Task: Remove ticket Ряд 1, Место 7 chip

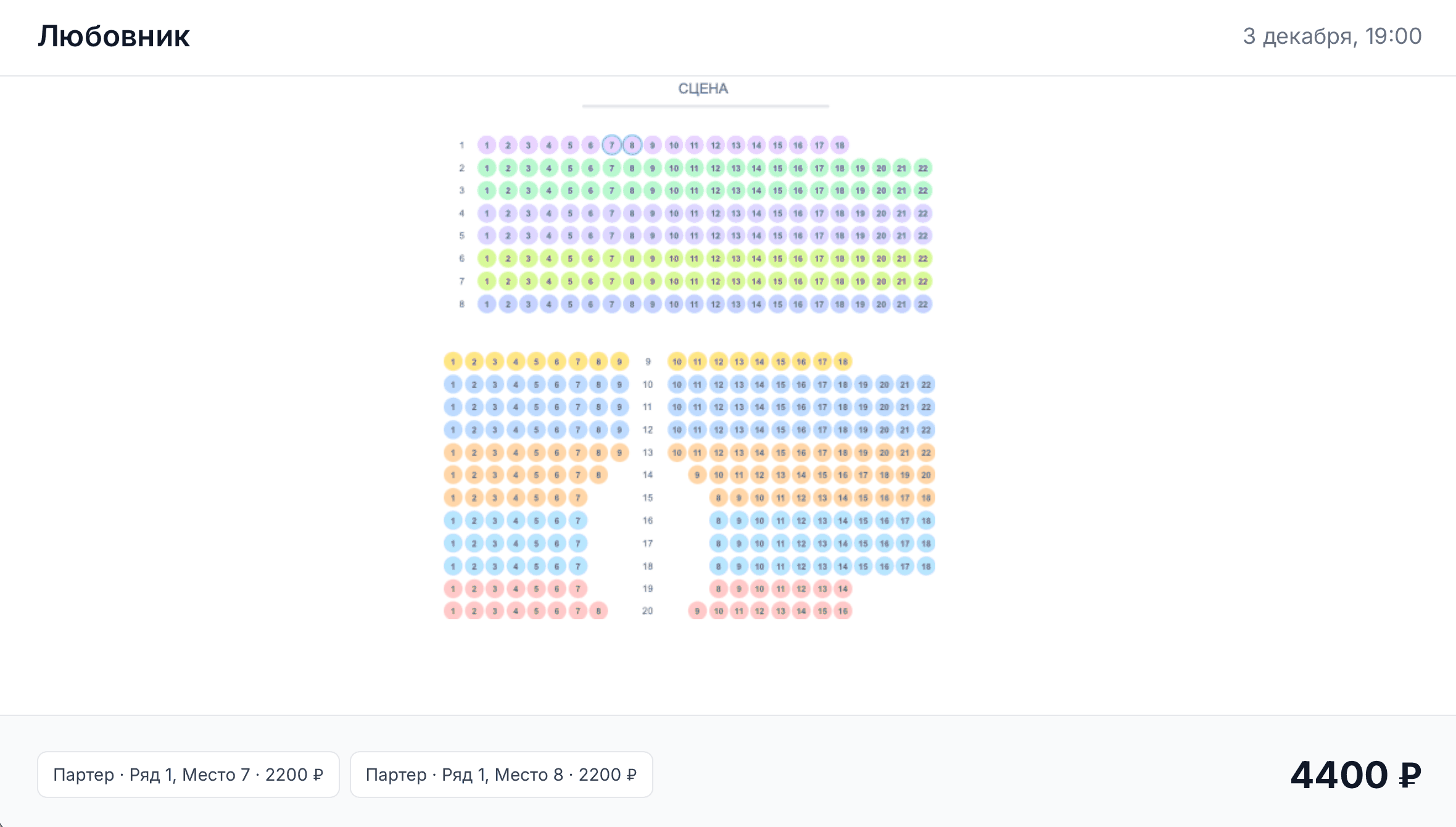Action: coord(188,775)
